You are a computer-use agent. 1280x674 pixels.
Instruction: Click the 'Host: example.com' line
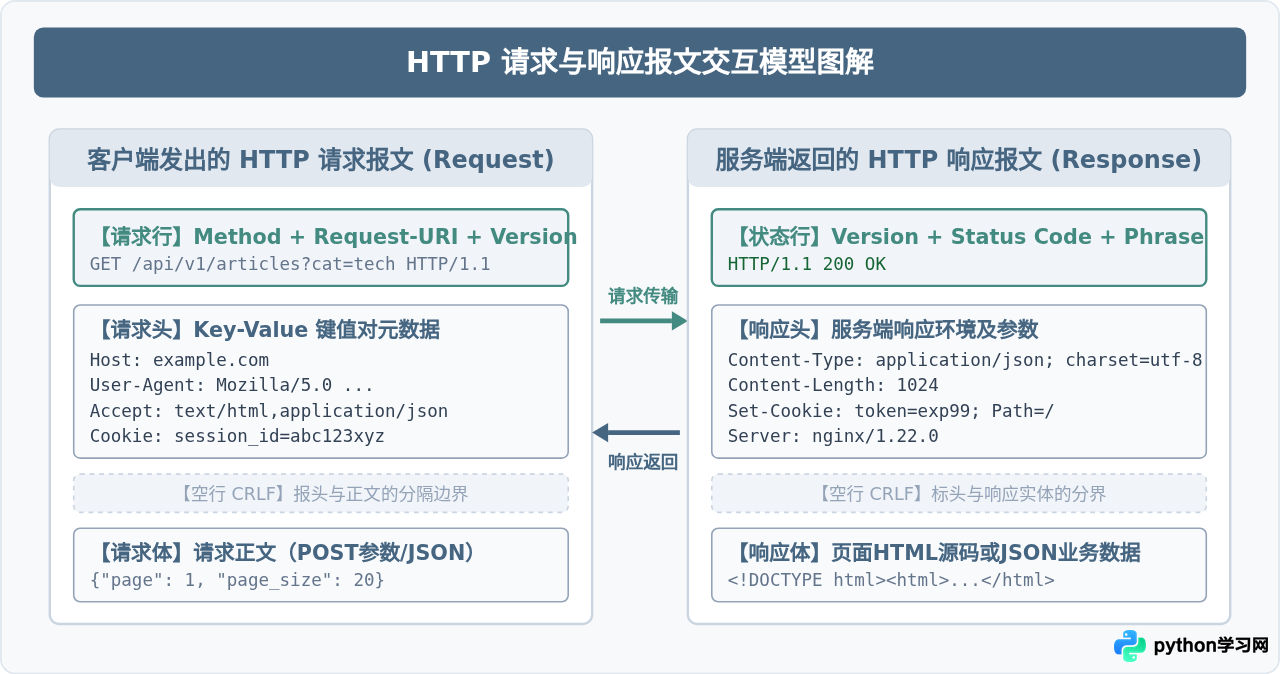[179, 360]
